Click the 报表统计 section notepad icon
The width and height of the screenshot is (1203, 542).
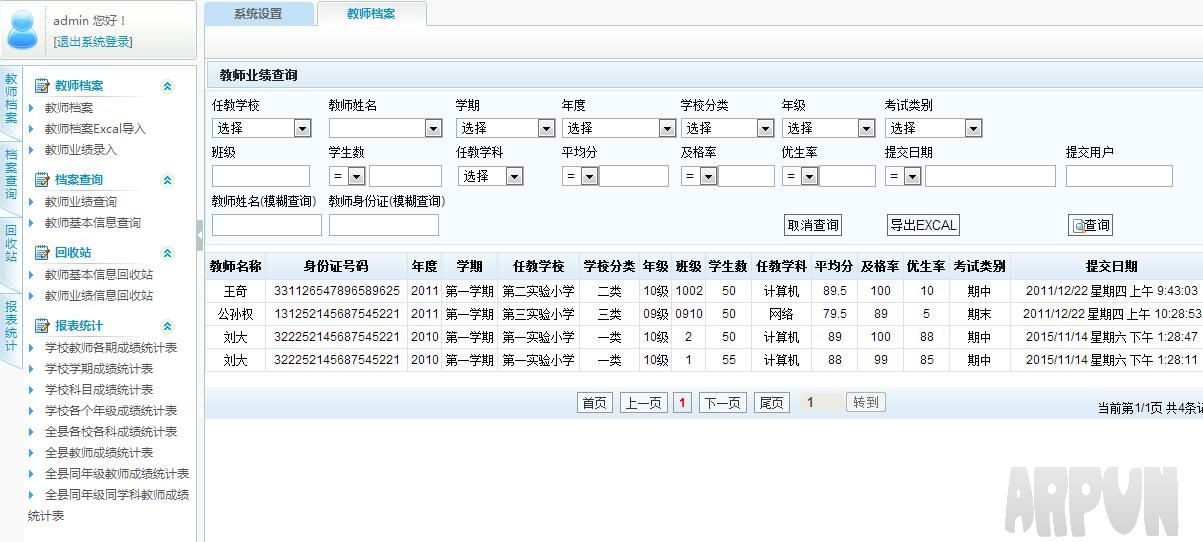click(42, 326)
